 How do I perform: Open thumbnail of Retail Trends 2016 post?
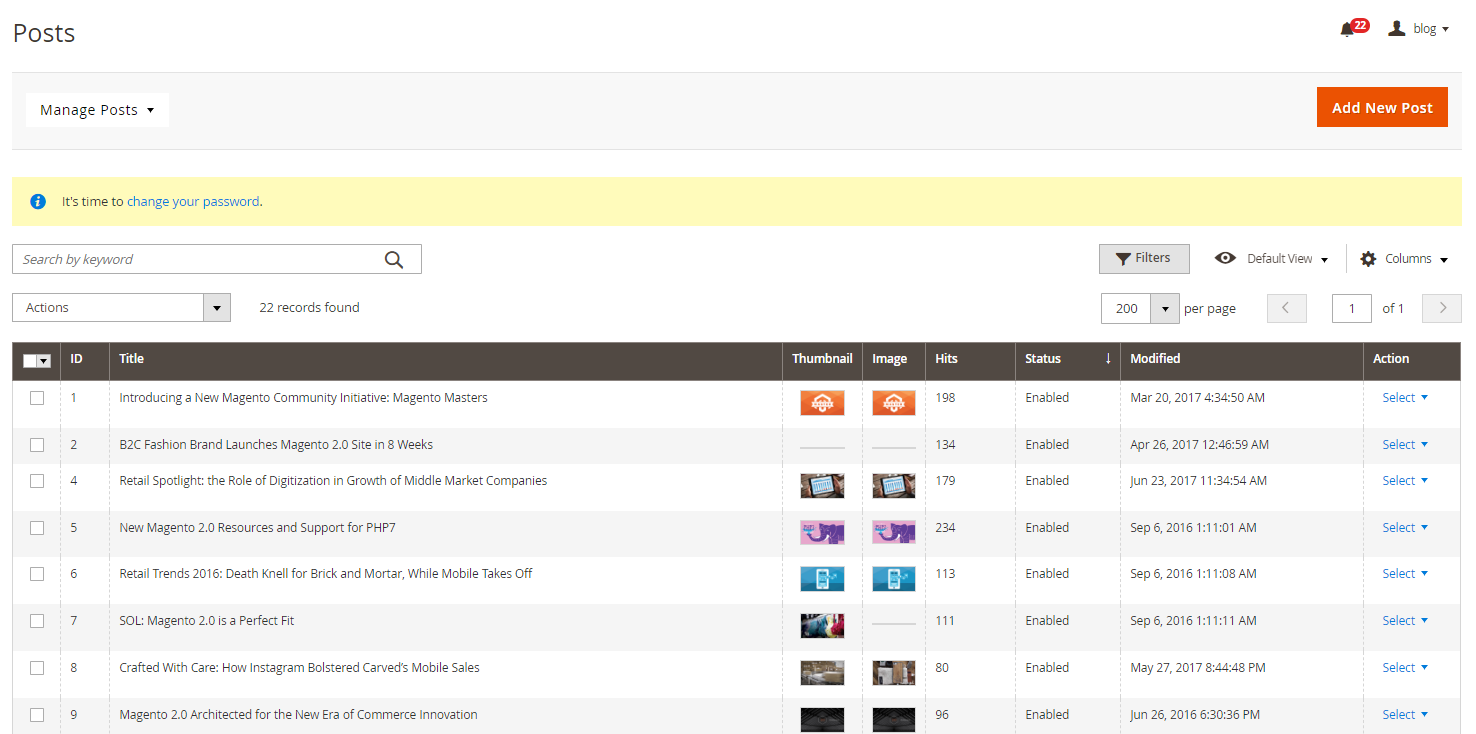click(822, 579)
